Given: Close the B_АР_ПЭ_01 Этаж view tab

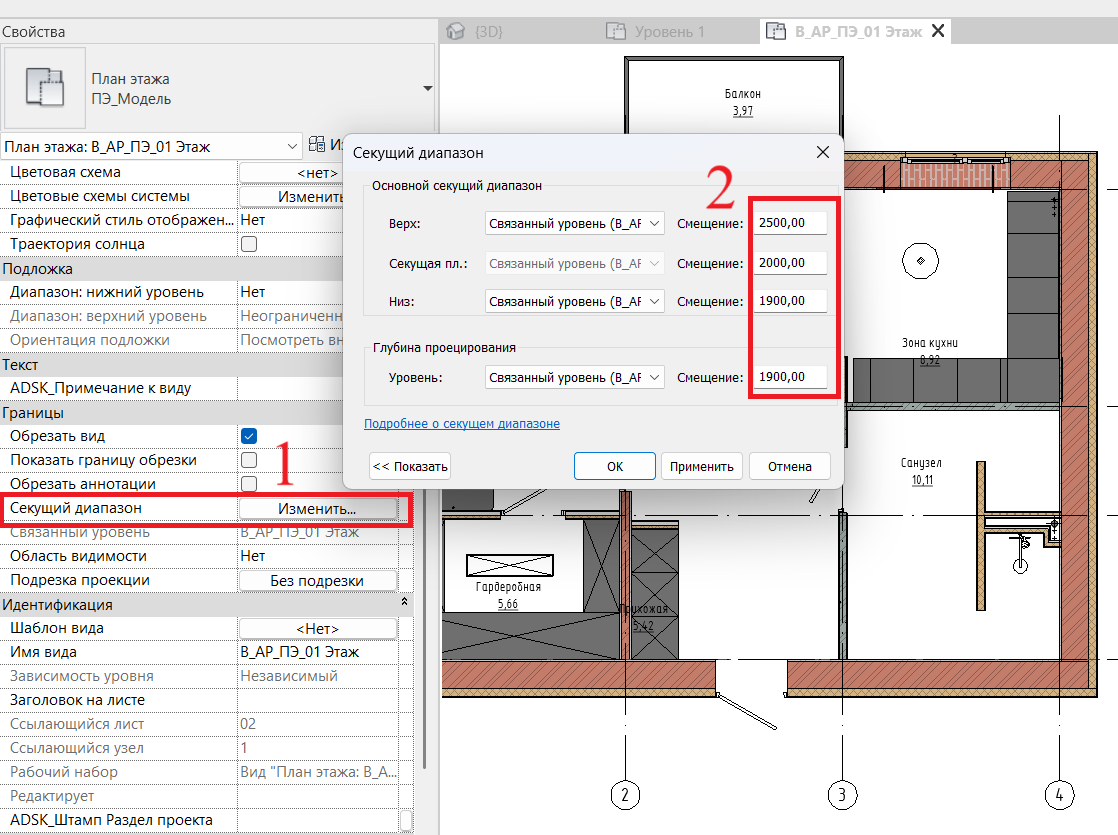Looking at the screenshot, I should [x=938, y=31].
